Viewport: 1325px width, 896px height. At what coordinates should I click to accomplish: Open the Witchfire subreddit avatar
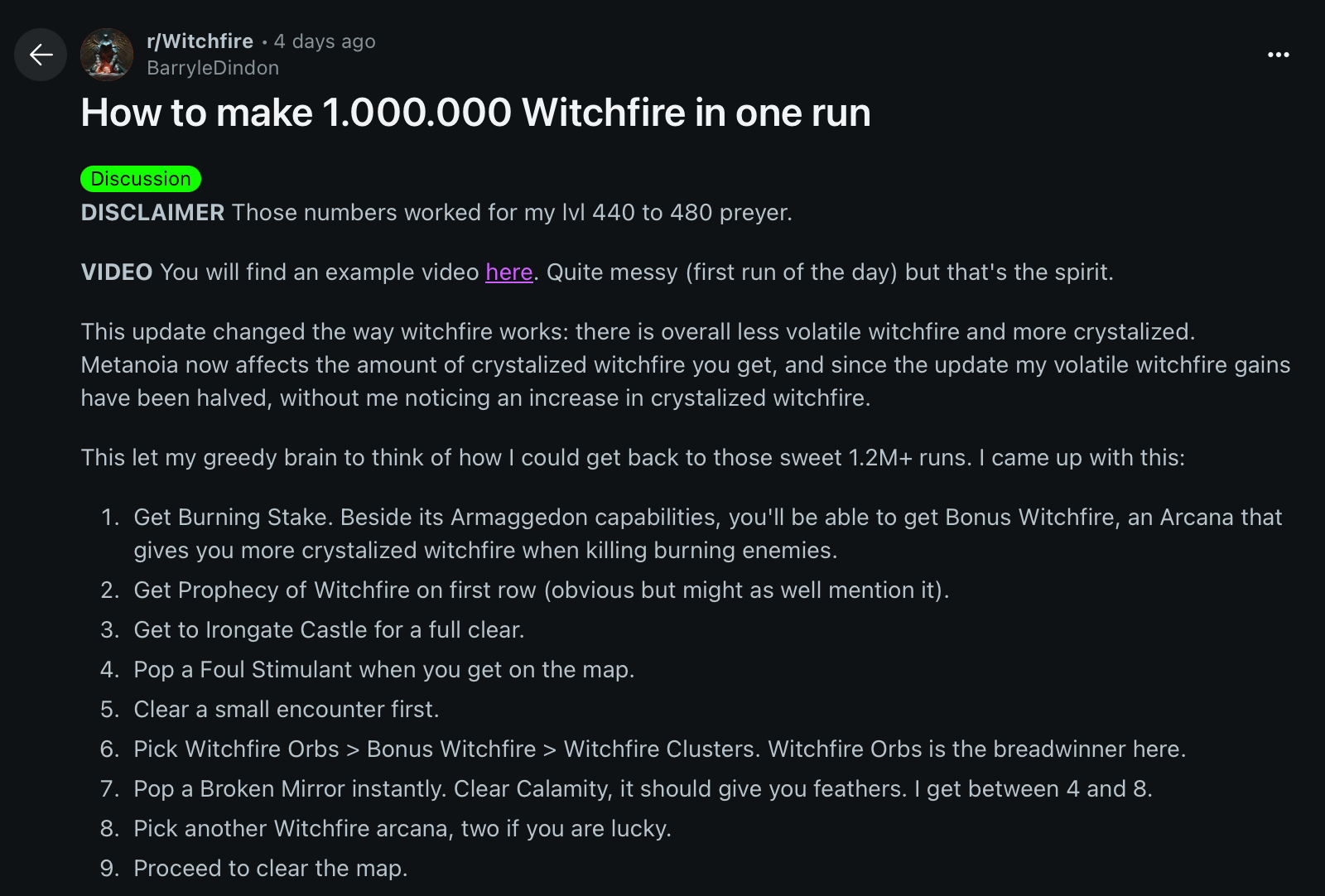tap(107, 55)
